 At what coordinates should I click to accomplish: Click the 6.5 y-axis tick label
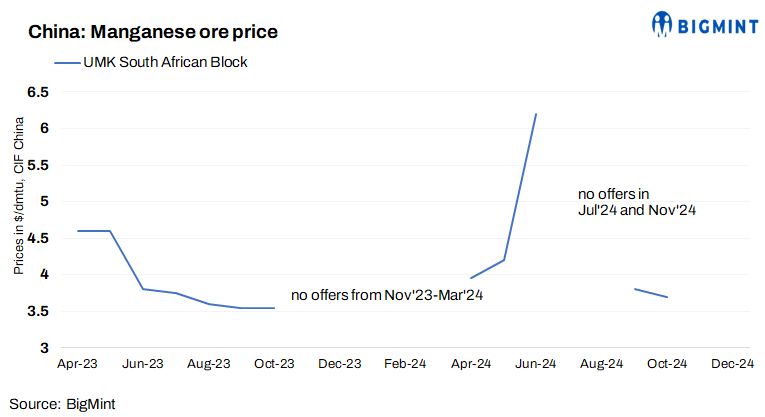[38, 92]
